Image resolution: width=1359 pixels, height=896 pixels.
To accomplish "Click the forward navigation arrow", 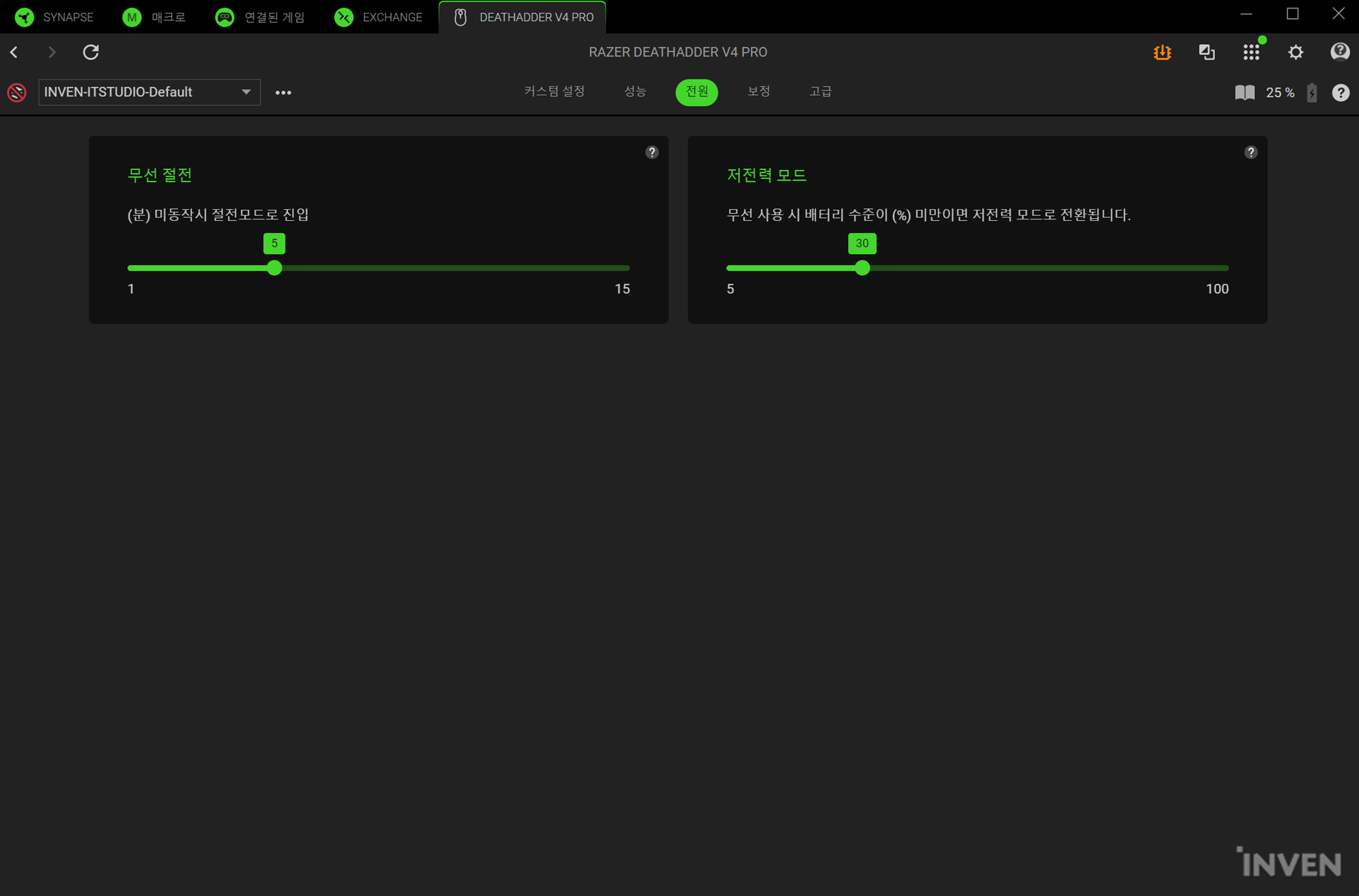I will click(52, 52).
